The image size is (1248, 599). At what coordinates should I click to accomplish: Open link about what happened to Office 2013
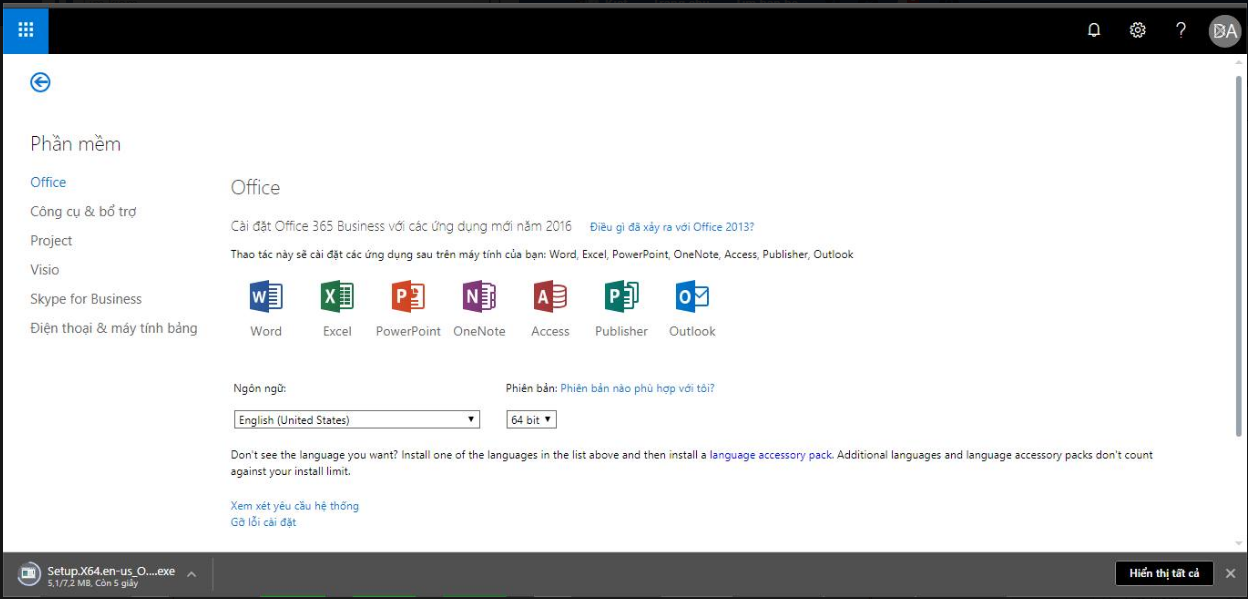(x=672, y=227)
